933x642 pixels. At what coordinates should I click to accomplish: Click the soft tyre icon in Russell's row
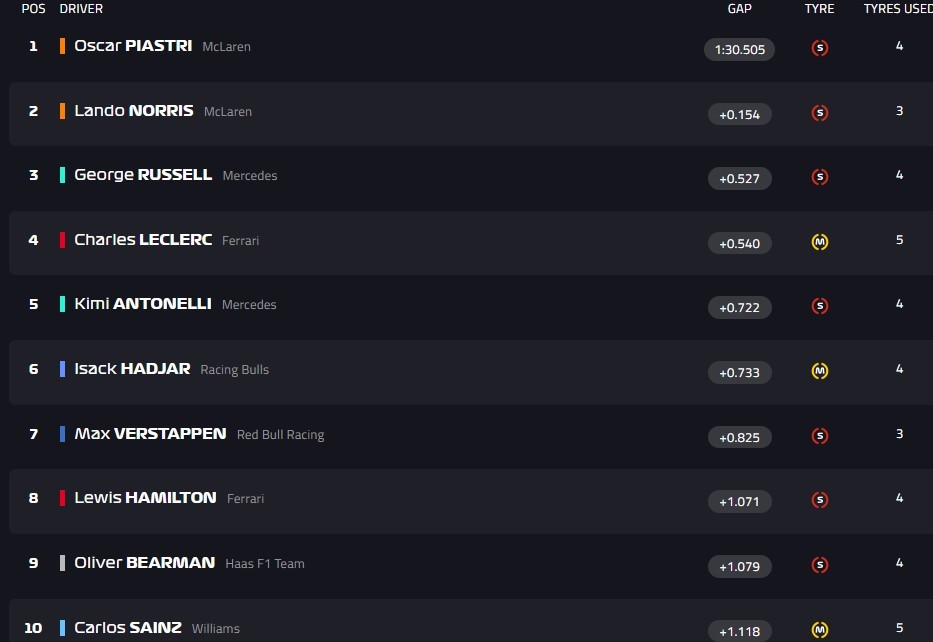pyautogui.click(x=819, y=177)
